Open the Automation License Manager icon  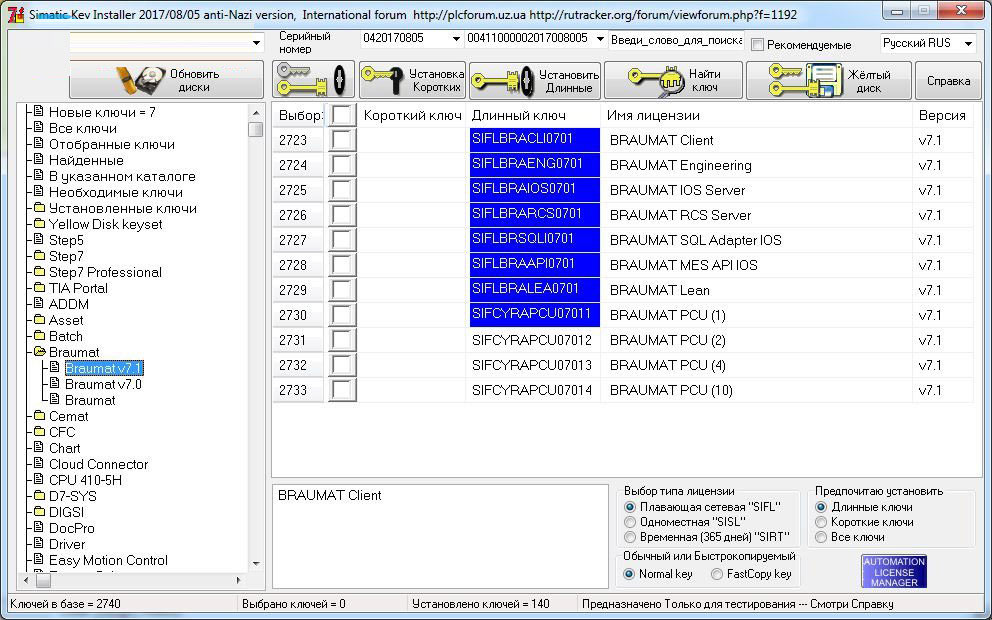pos(894,572)
